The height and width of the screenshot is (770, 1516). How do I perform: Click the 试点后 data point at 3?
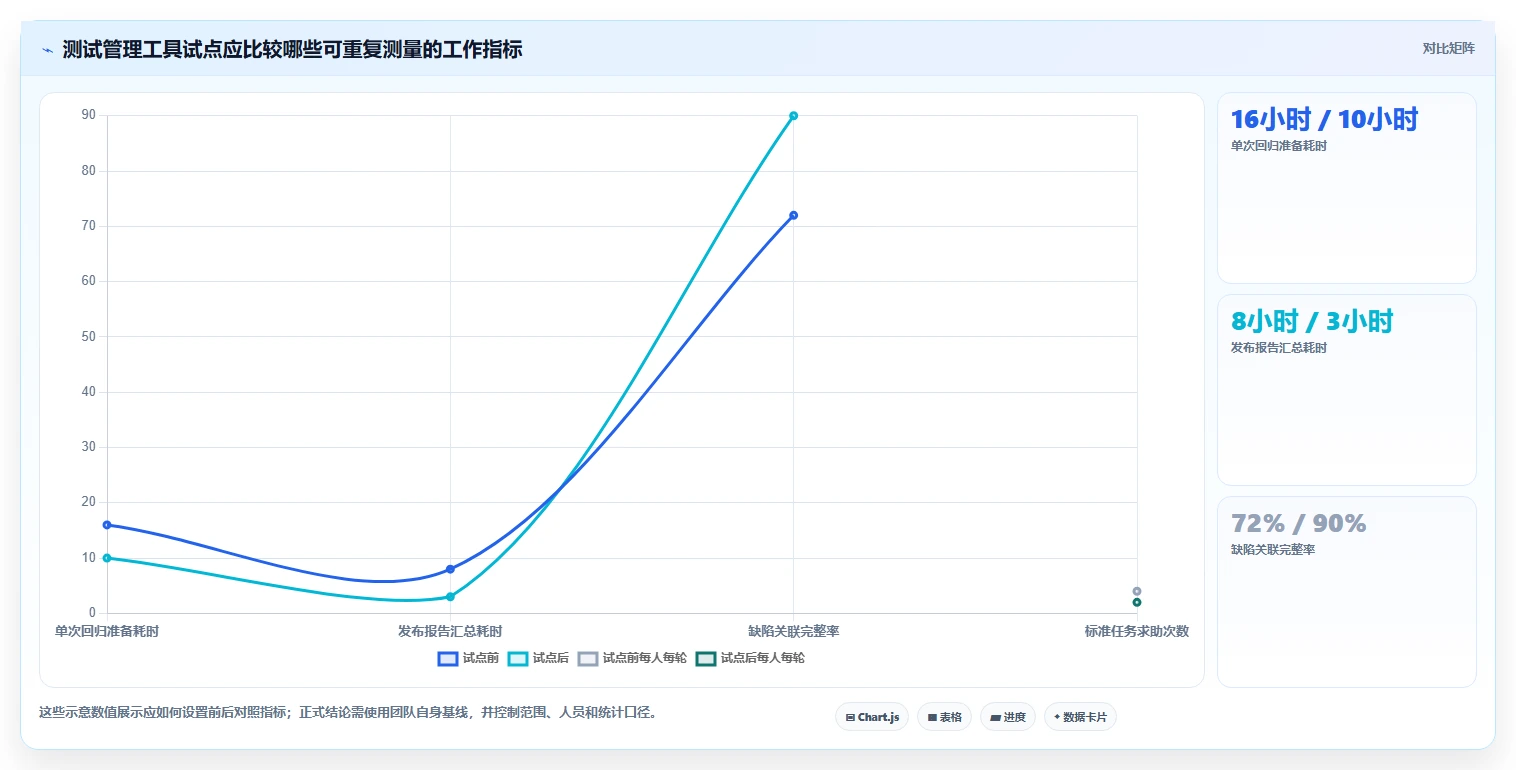click(450, 597)
